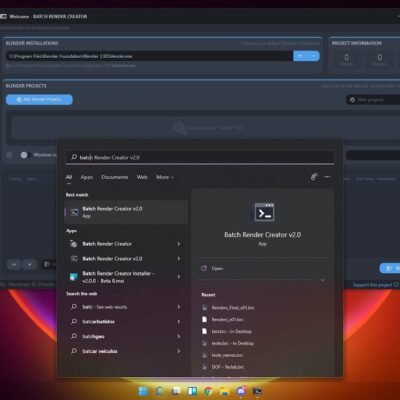The image size is (400, 400).
Task: Click the icon next to Batch Render Creator app
Action: click(74, 244)
